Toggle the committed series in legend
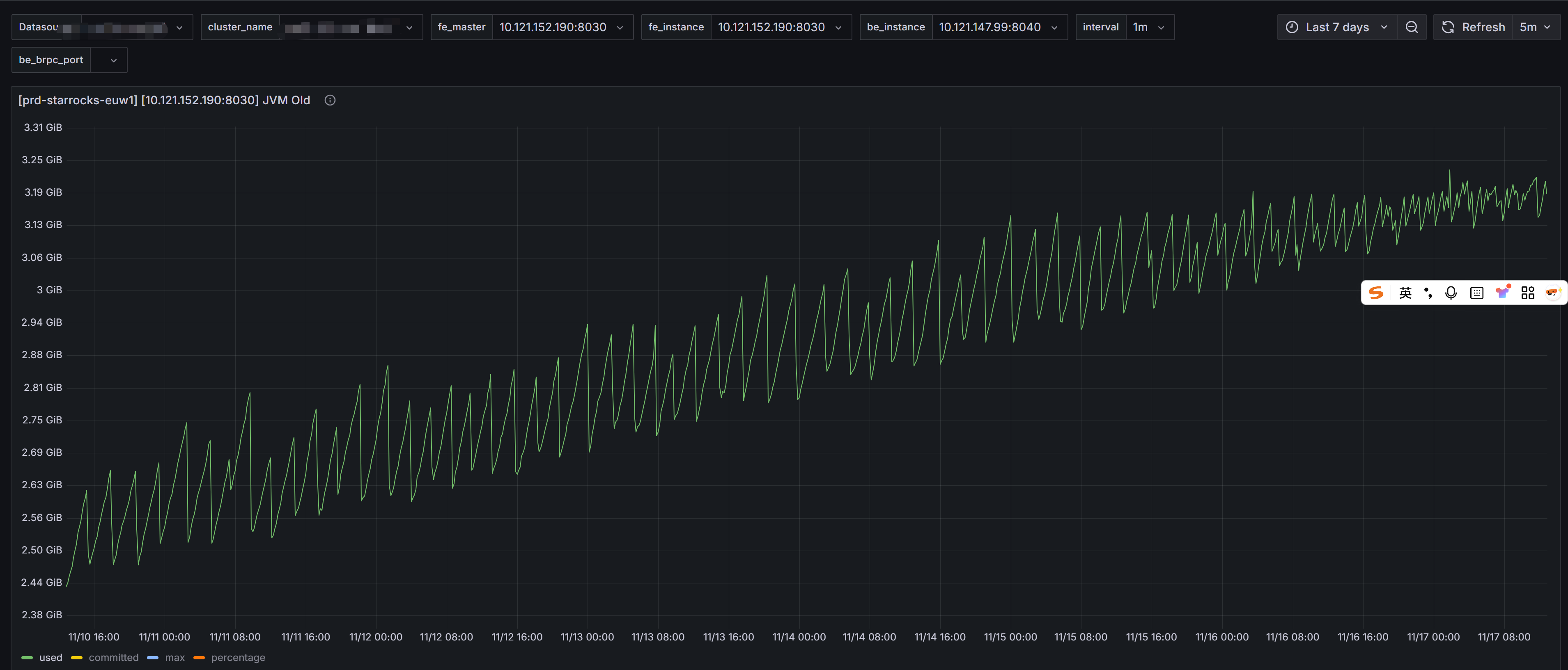 (113, 658)
